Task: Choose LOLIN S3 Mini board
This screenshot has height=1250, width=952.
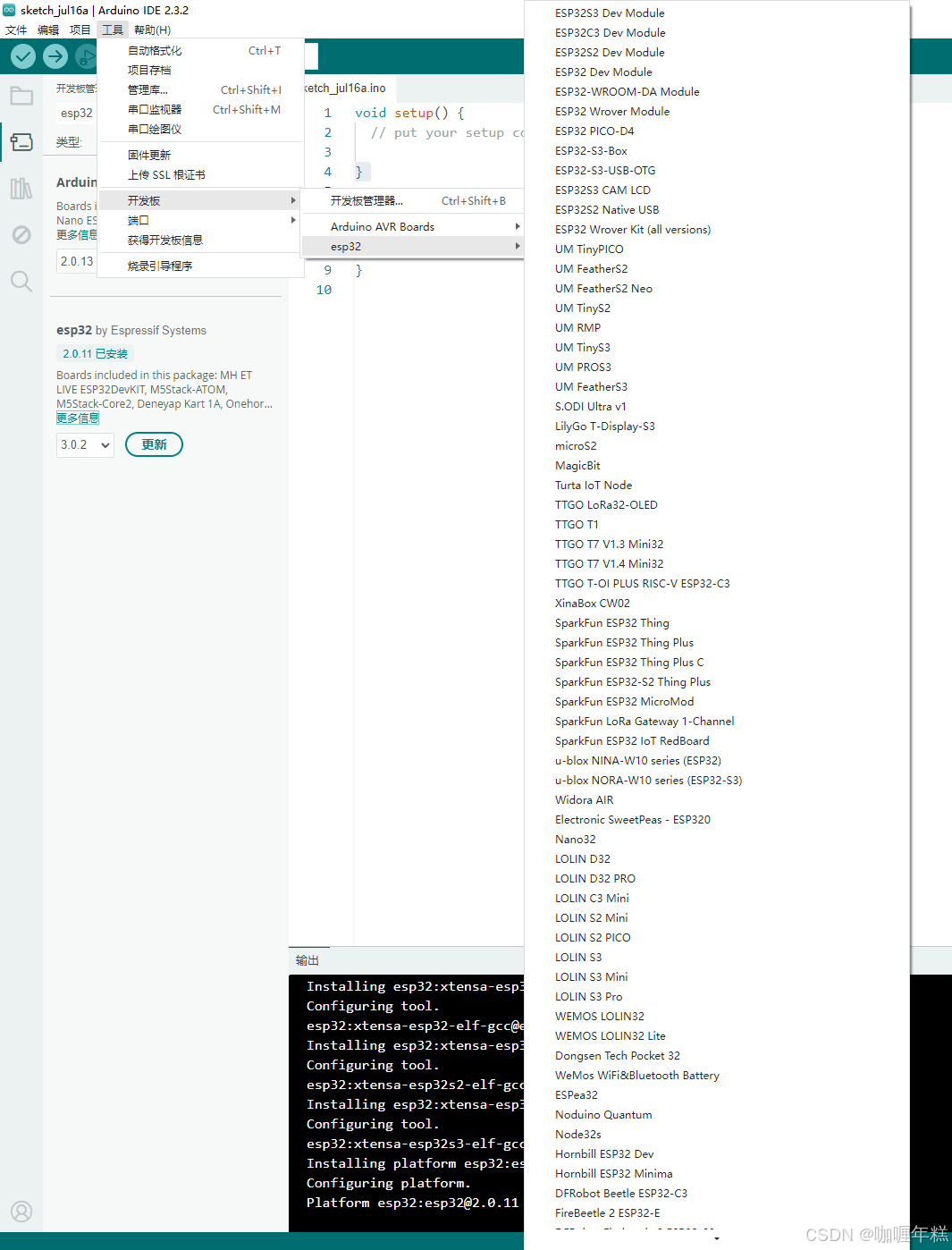Action: click(717, 977)
